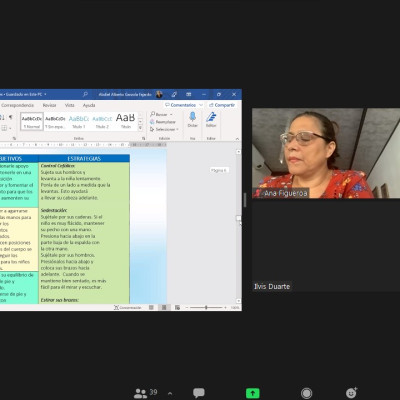The height and width of the screenshot is (400, 400).
Task: Expand the participants options chevron
Action: click(x=170, y=394)
